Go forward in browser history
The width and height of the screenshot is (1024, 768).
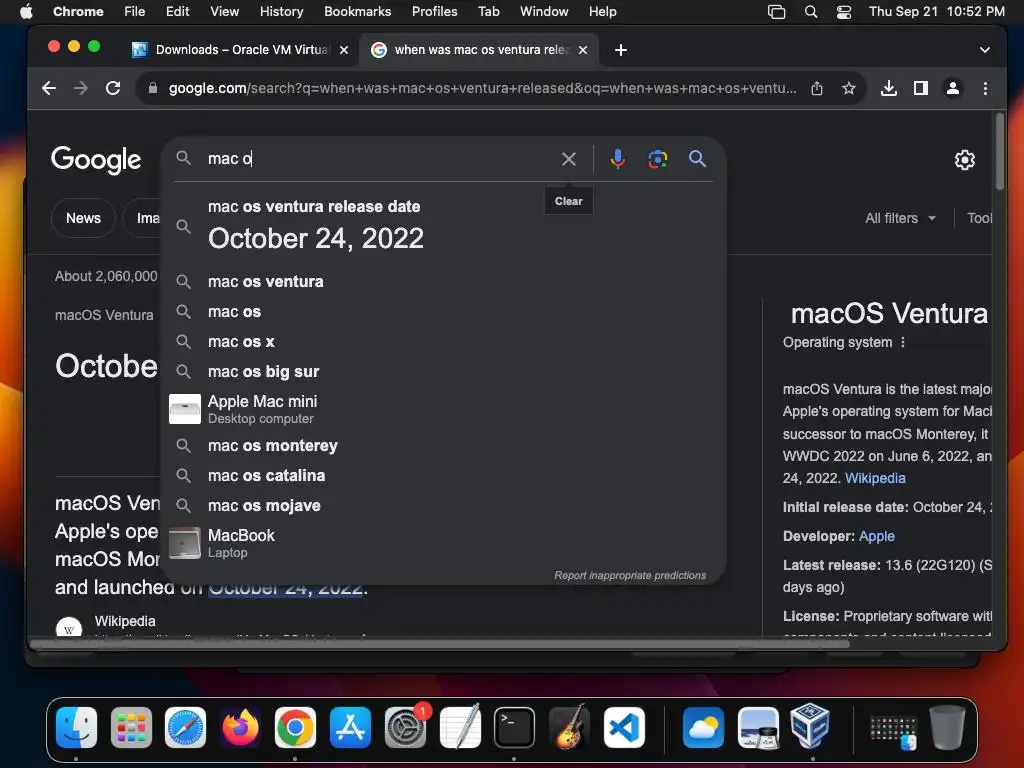pos(81,88)
